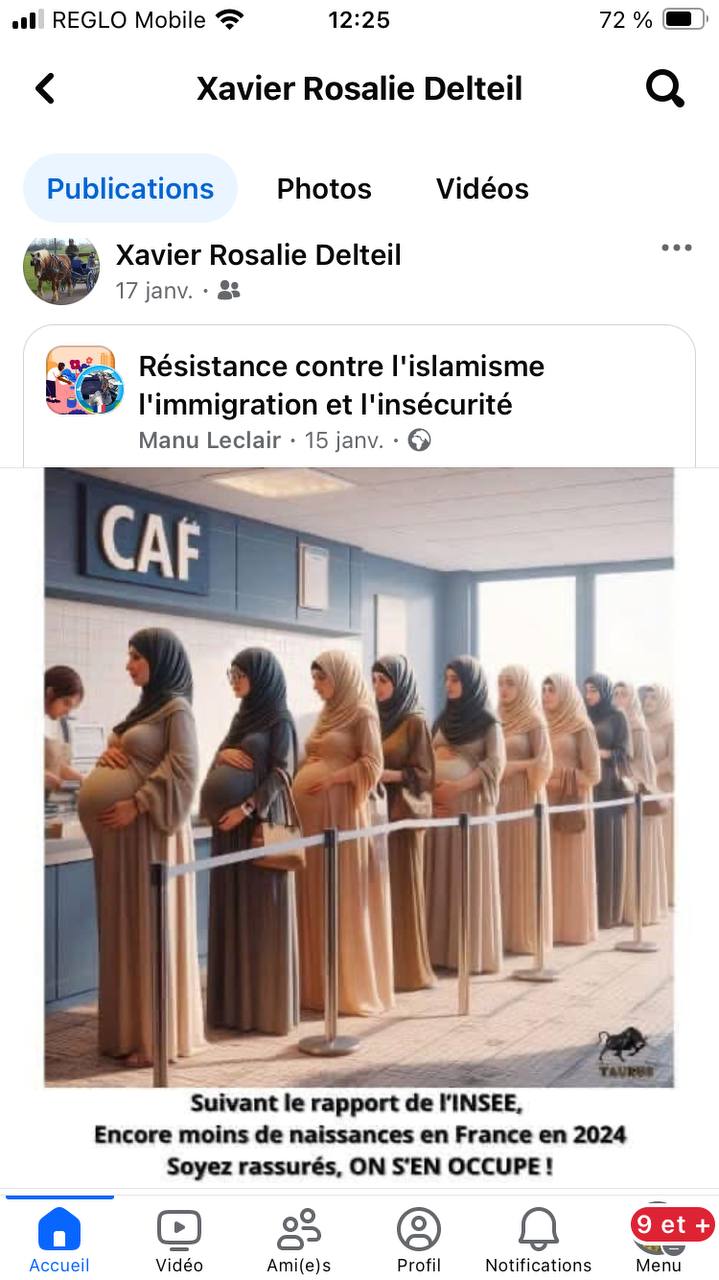Tap Xavier Rosalie Delteil profile picture
The width and height of the screenshot is (719, 1280).
click(x=62, y=271)
